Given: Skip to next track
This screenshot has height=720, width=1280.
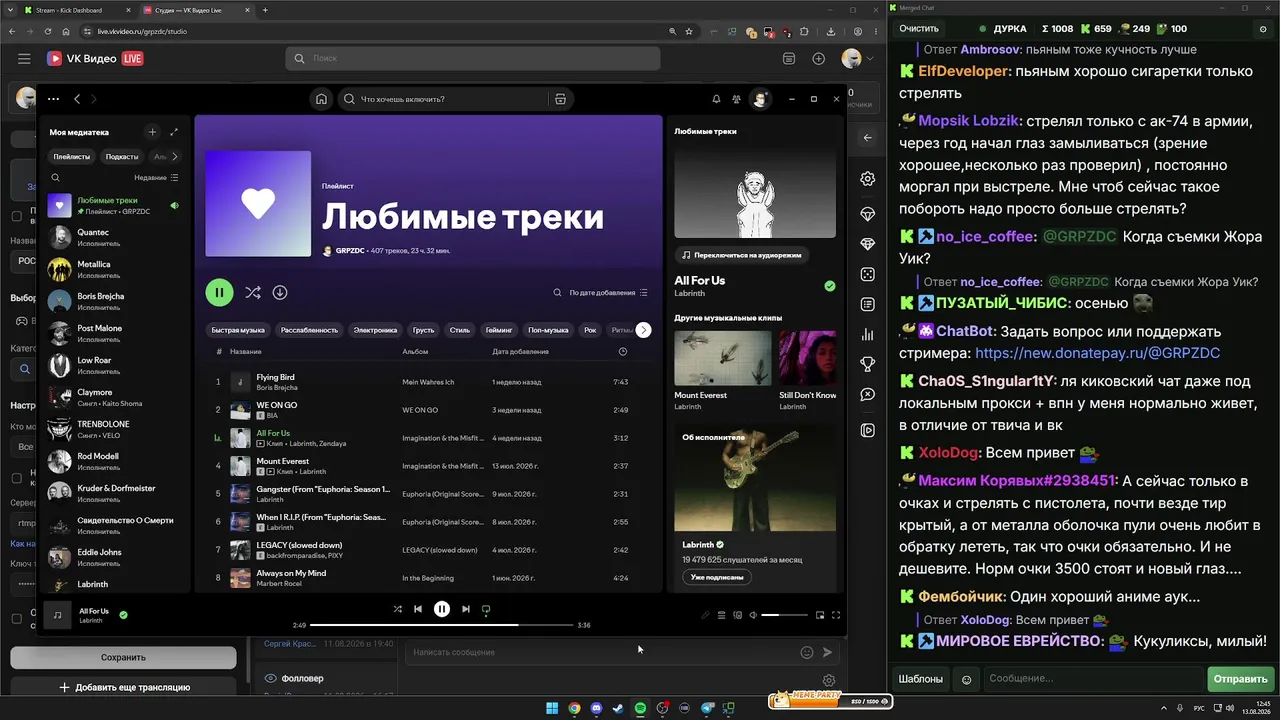Looking at the screenshot, I should [x=466, y=609].
